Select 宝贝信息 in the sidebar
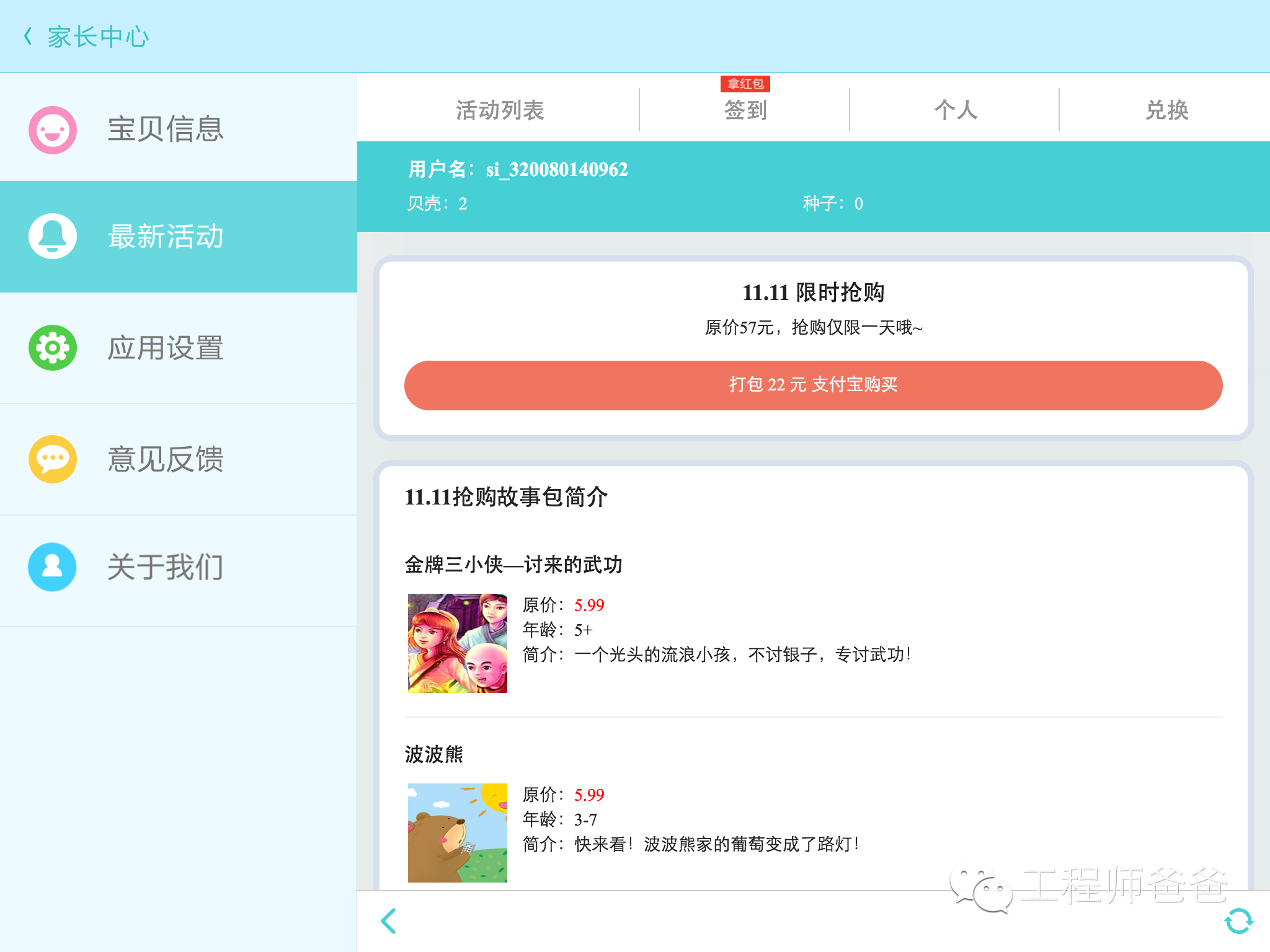This screenshot has width=1270, height=952. pos(179,128)
